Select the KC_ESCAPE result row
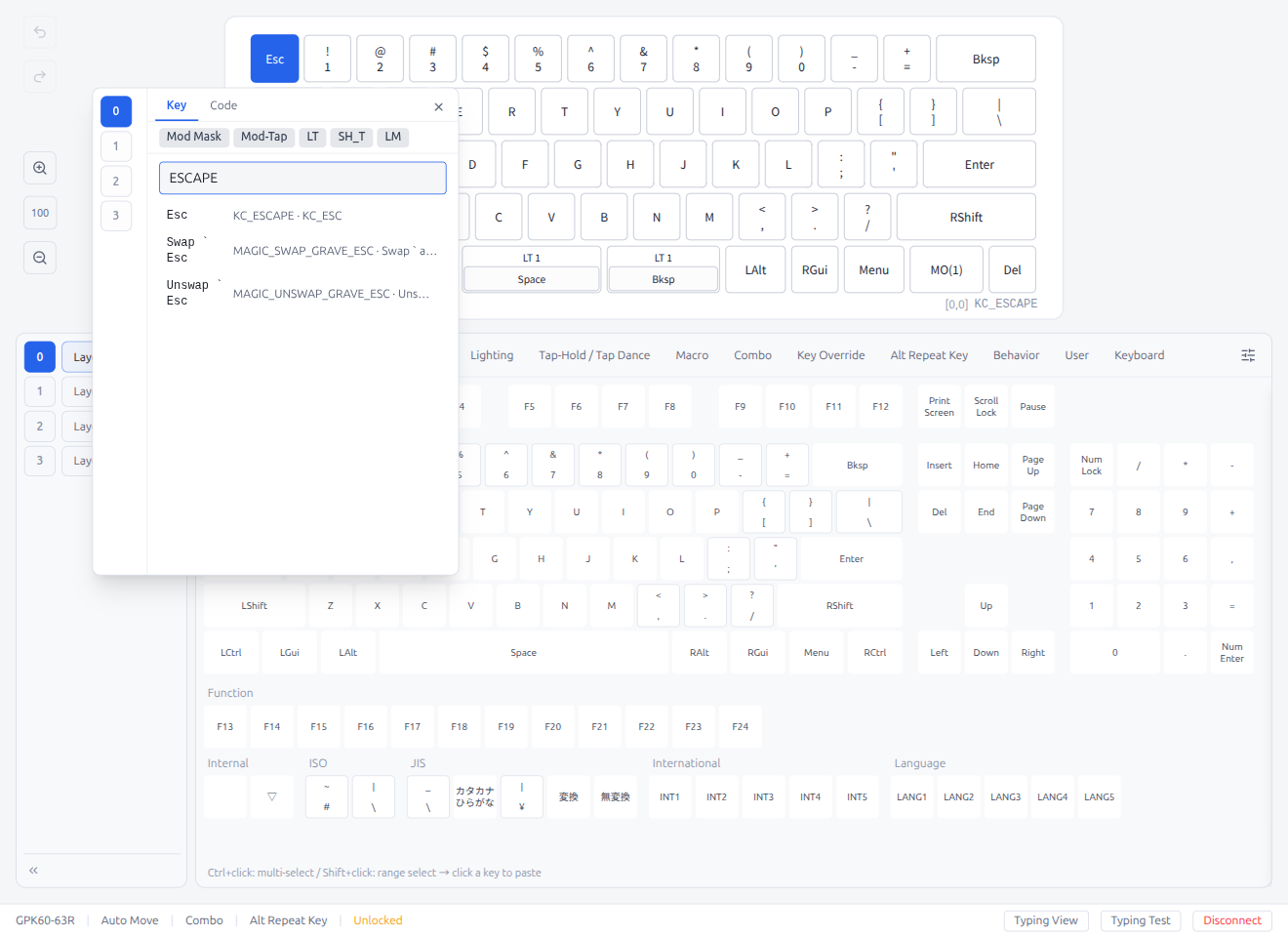Viewport: 1288px width, 937px height. click(x=302, y=216)
